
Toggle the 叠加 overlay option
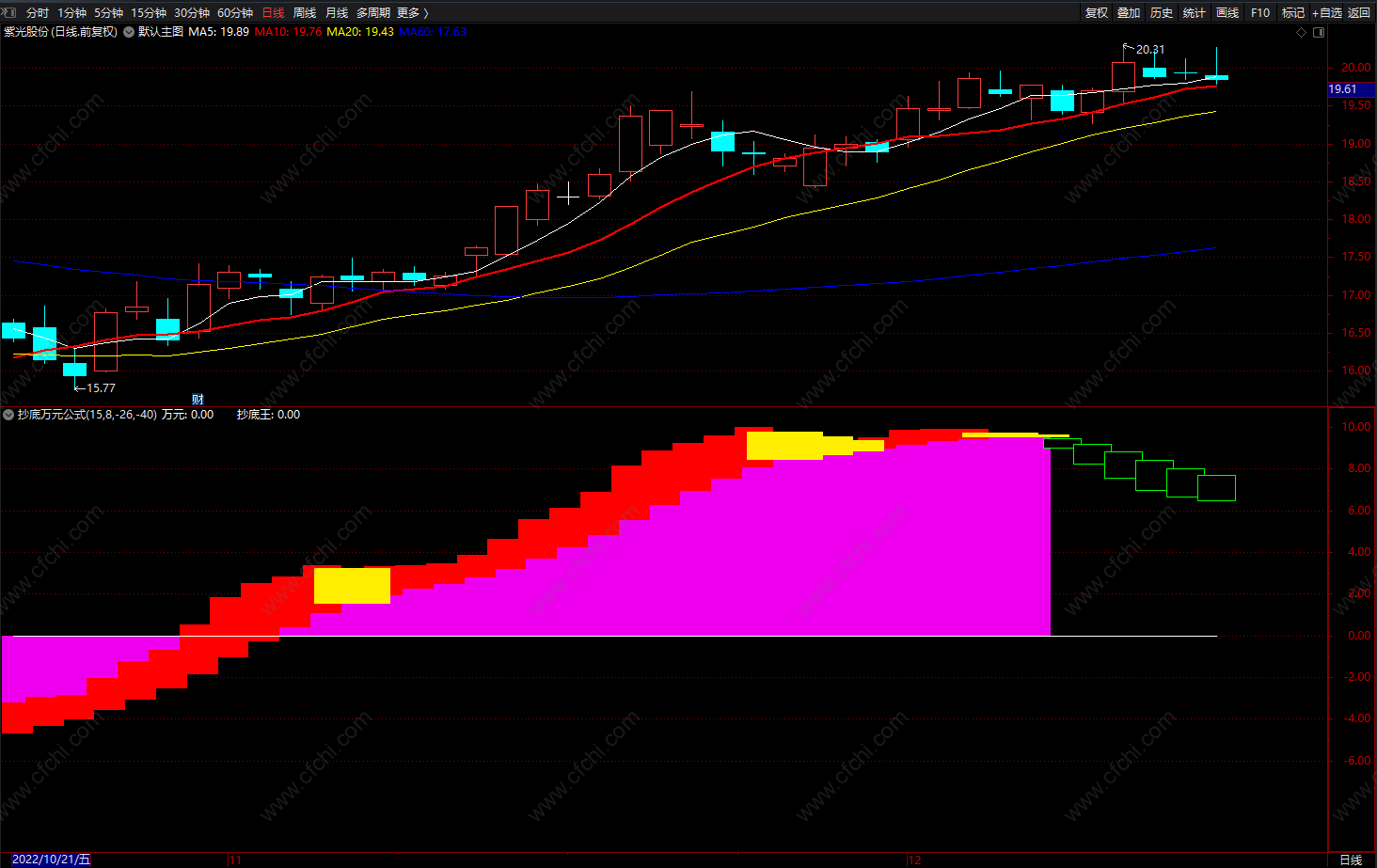(1129, 13)
